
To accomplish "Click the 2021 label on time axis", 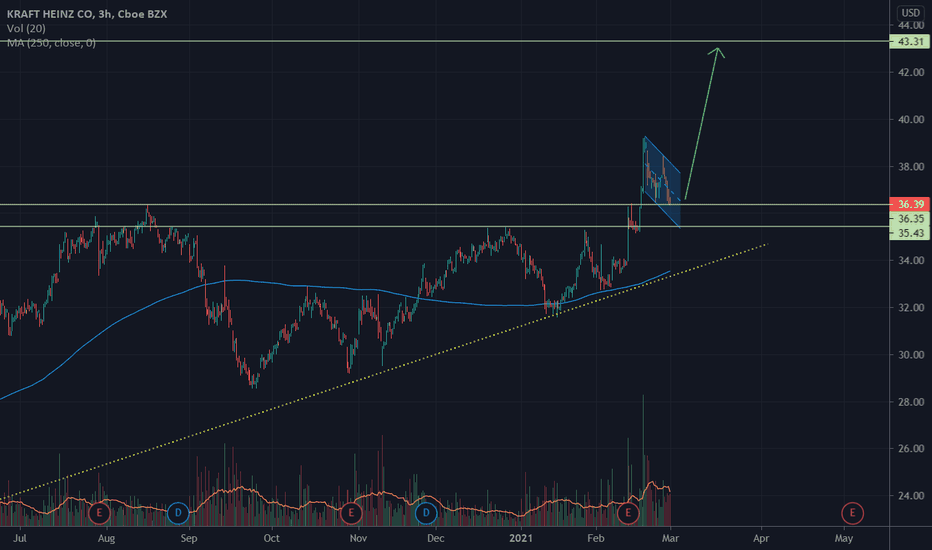I will (521, 538).
